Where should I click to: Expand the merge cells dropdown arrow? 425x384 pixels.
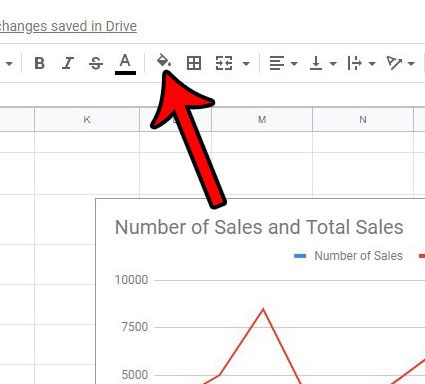pyautogui.click(x=246, y=63)
